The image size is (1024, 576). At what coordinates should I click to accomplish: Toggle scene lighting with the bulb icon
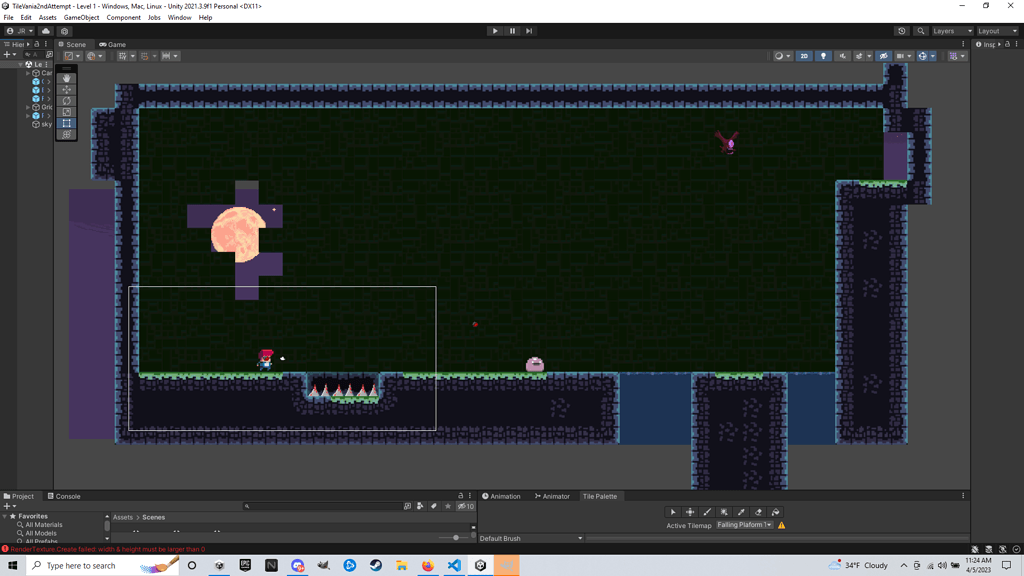pos(823,56)
